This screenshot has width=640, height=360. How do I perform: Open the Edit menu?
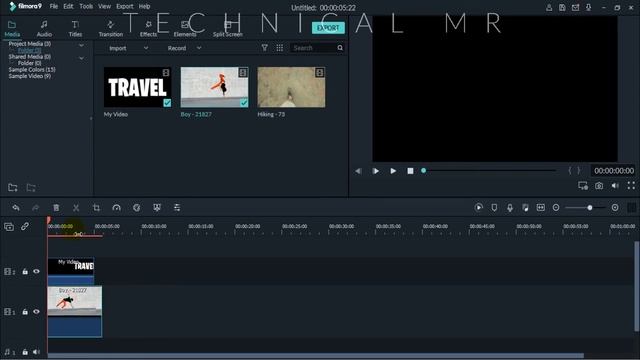pyautogui.click(x=68, y=7)
